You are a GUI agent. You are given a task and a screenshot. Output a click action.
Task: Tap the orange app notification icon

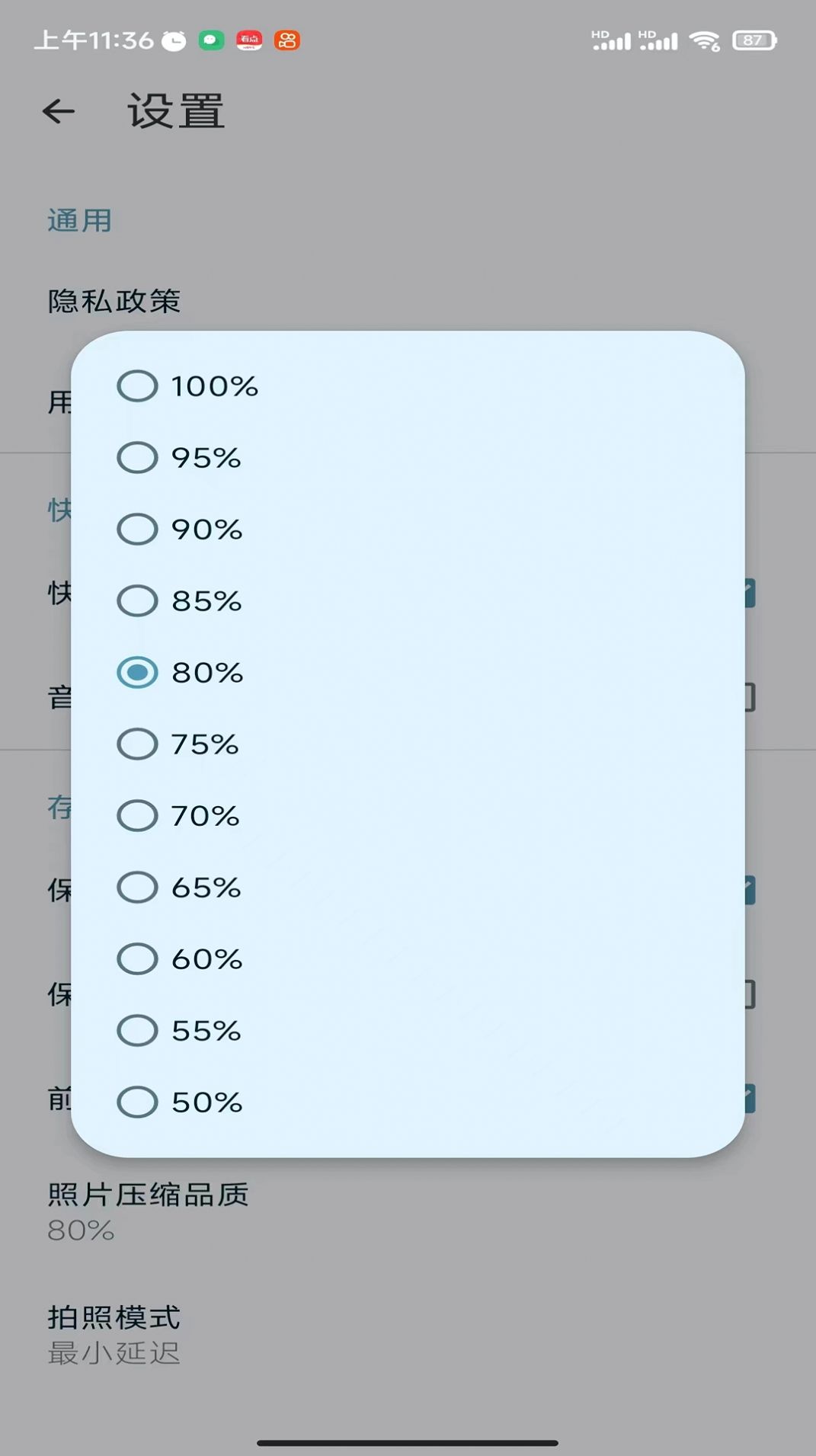(x=287, y=40)
